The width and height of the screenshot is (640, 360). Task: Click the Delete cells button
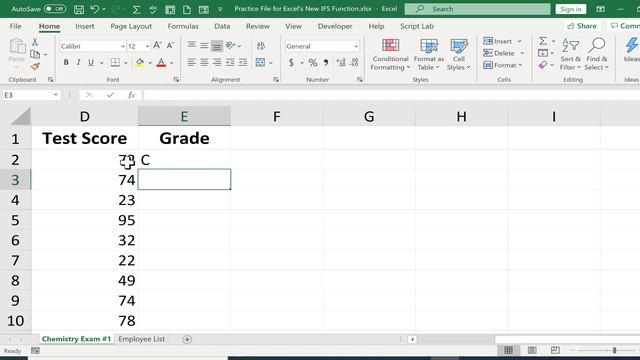(x=504, y=53)
